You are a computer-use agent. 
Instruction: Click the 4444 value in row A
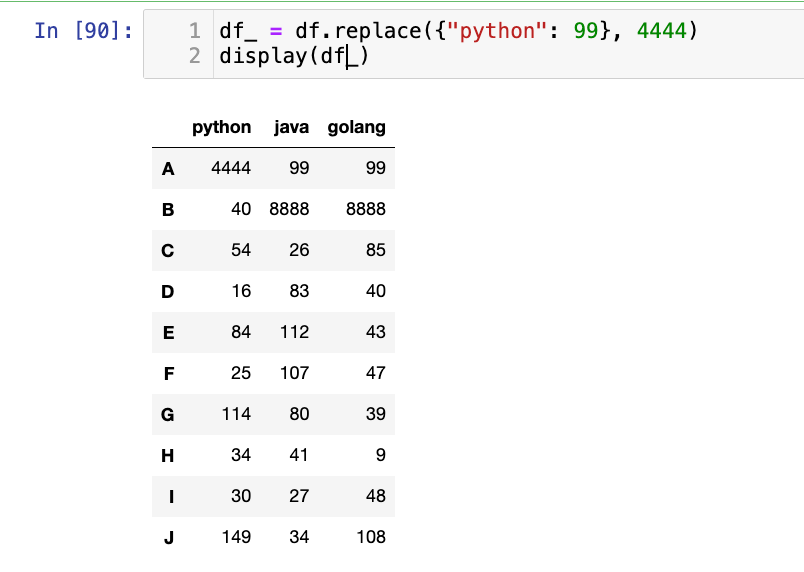click(231, 169)
